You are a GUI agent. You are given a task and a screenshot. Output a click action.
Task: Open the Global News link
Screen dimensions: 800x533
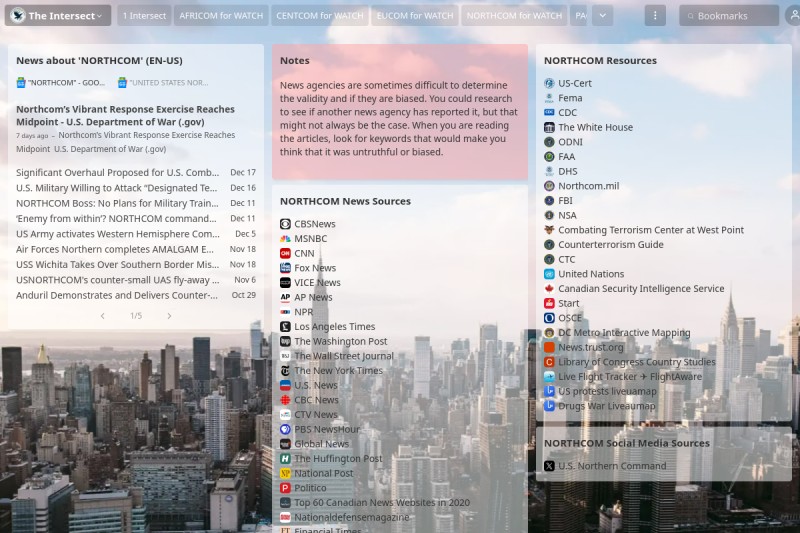[x=321, y=444]
